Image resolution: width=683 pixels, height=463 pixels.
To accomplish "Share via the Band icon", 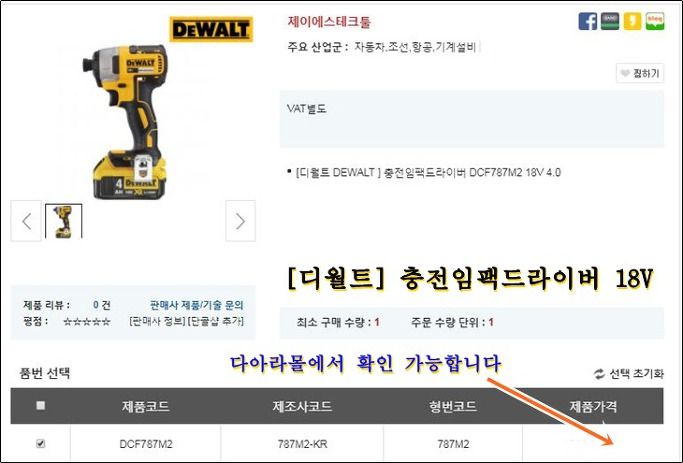I will 610,21.
